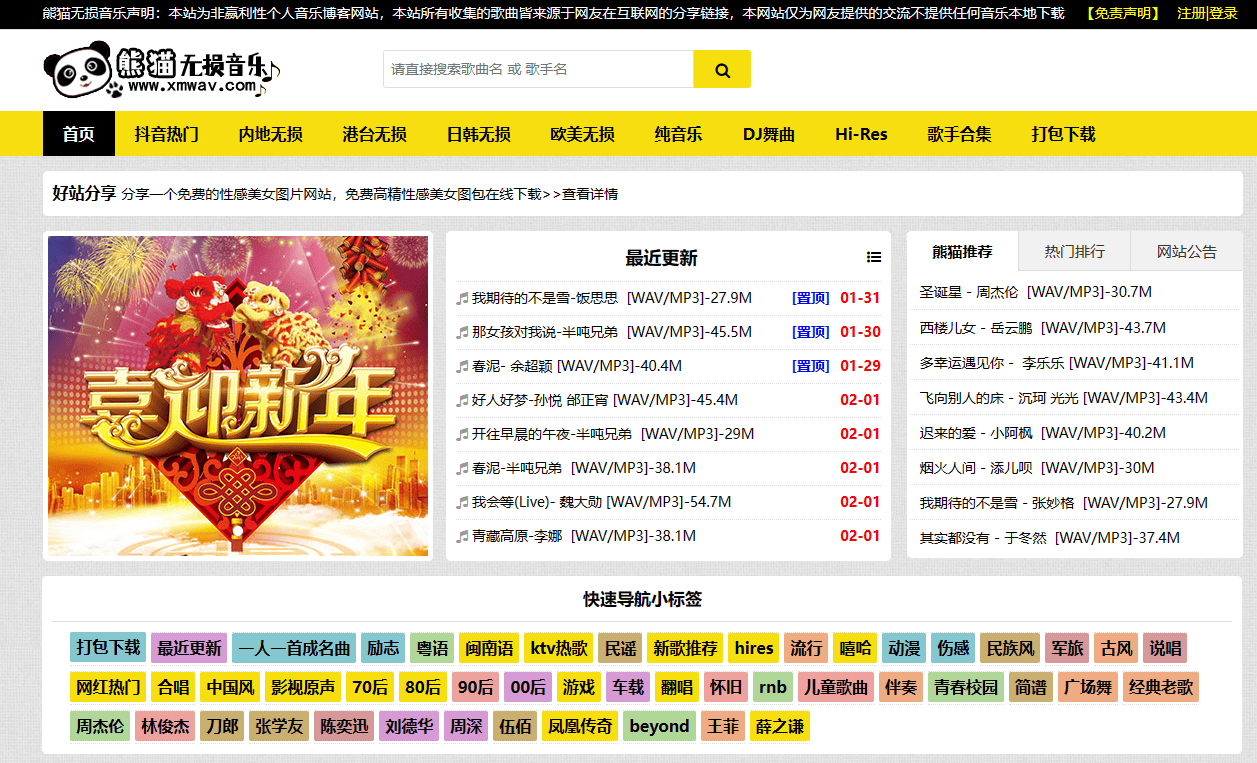Click music note icon before 我会等(Live)
Image resolution: width=1257 pixels, height=763 pixels.
pyautogui.click(x=462, y=502)
